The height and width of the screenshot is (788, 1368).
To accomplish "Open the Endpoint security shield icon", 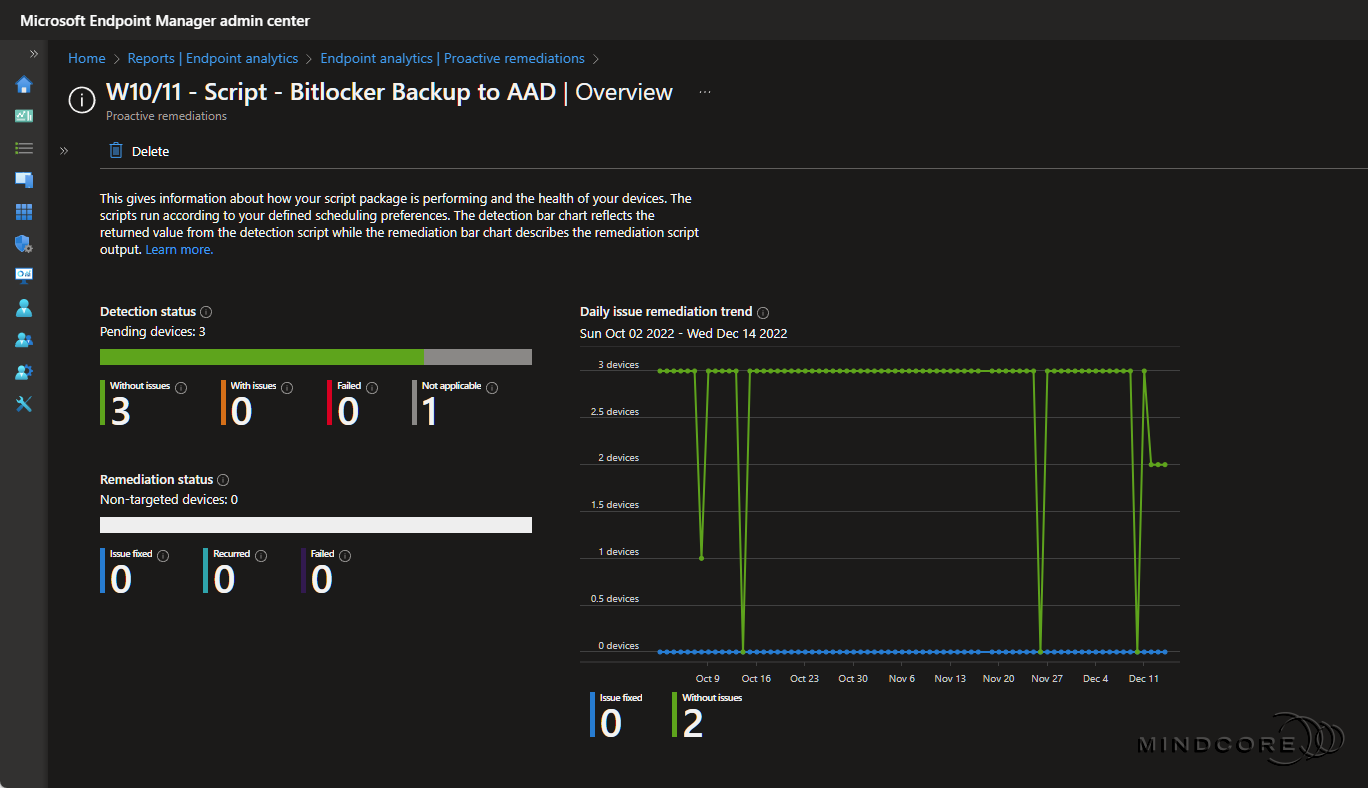I will (x=23, y=244).
